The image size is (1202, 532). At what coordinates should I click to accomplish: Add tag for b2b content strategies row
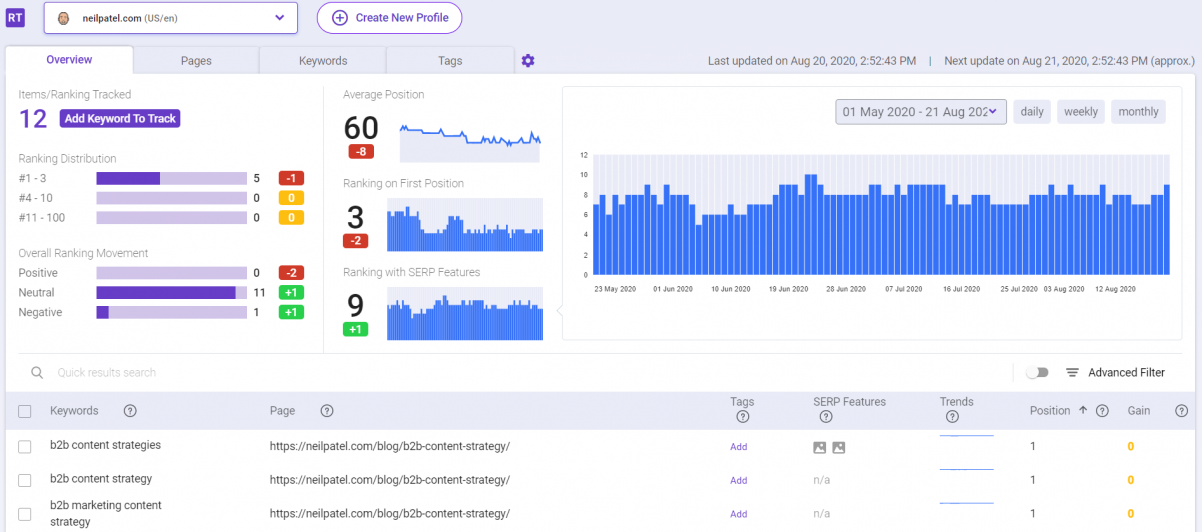pos(739,447)
